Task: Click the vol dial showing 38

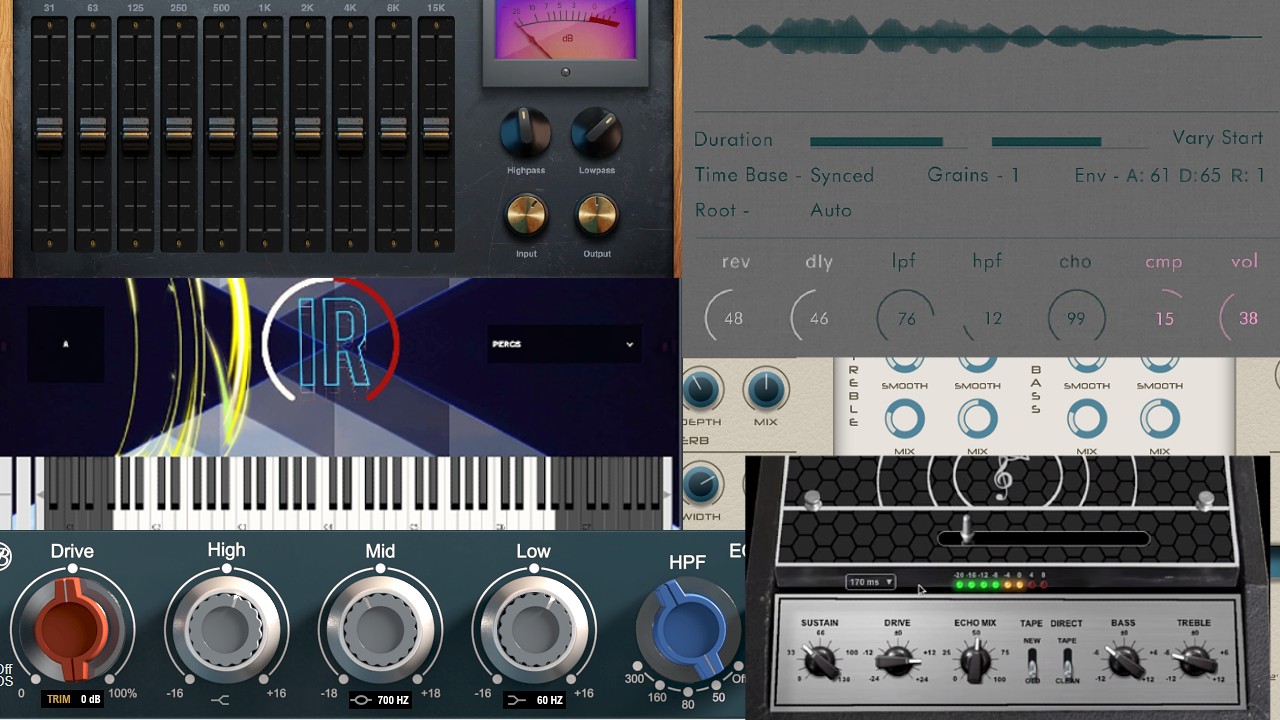Action: (1247, 319)
